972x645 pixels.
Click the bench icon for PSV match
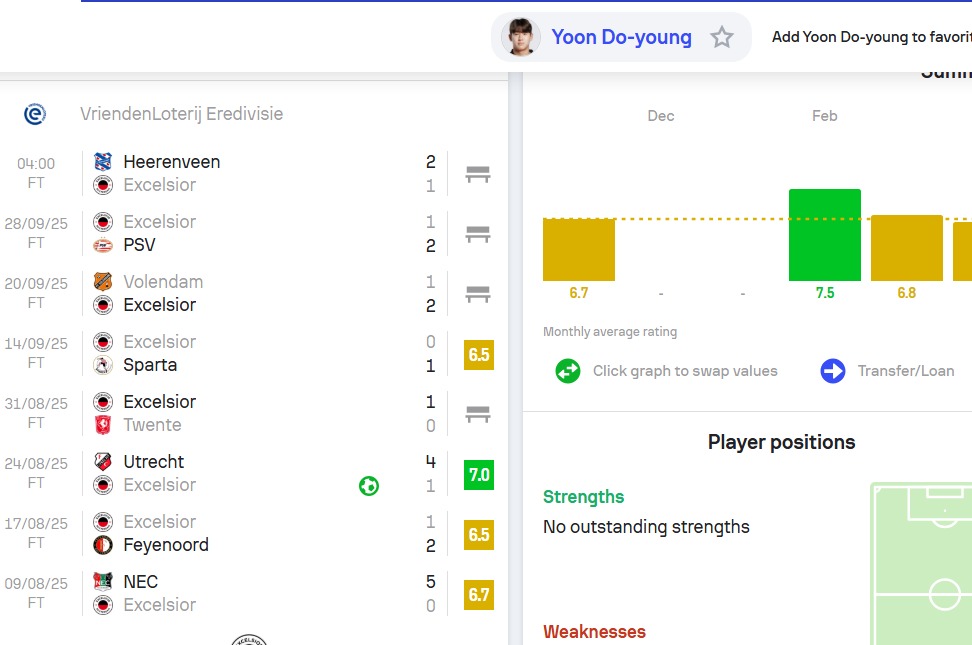coord(478,234)
